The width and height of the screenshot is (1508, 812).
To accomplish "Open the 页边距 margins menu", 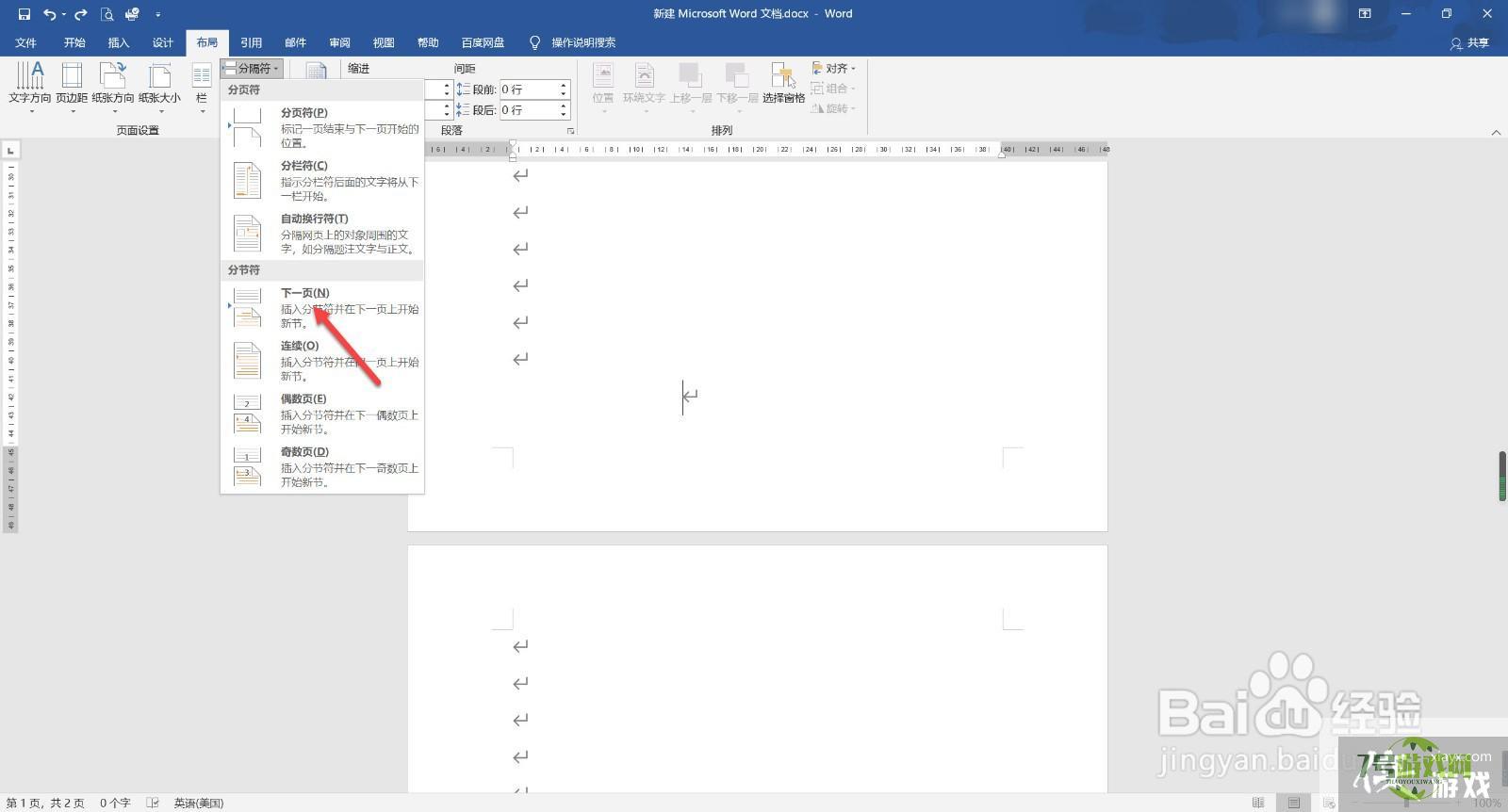I will click(x=72, y=88).
